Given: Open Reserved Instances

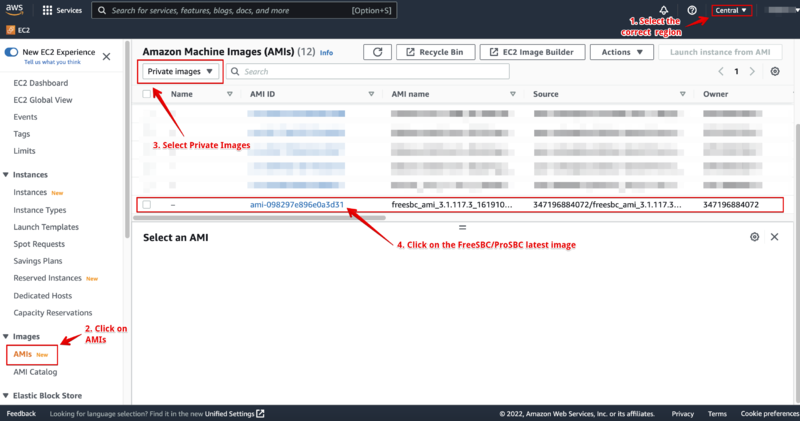Looking at the screenshot, I should 47,278.
